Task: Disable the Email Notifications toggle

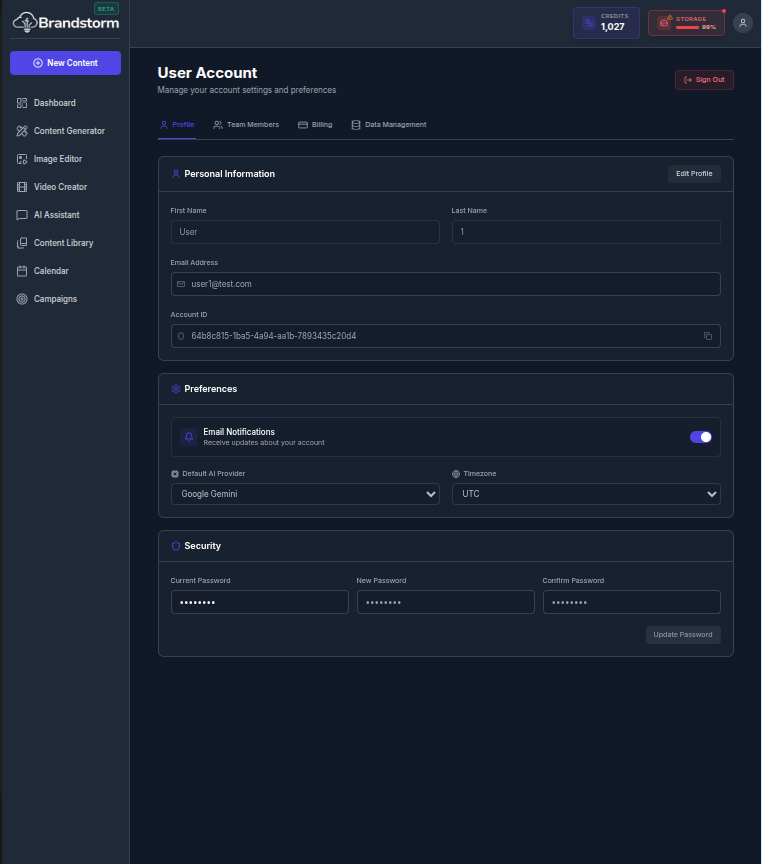Action: click(700, 437)
